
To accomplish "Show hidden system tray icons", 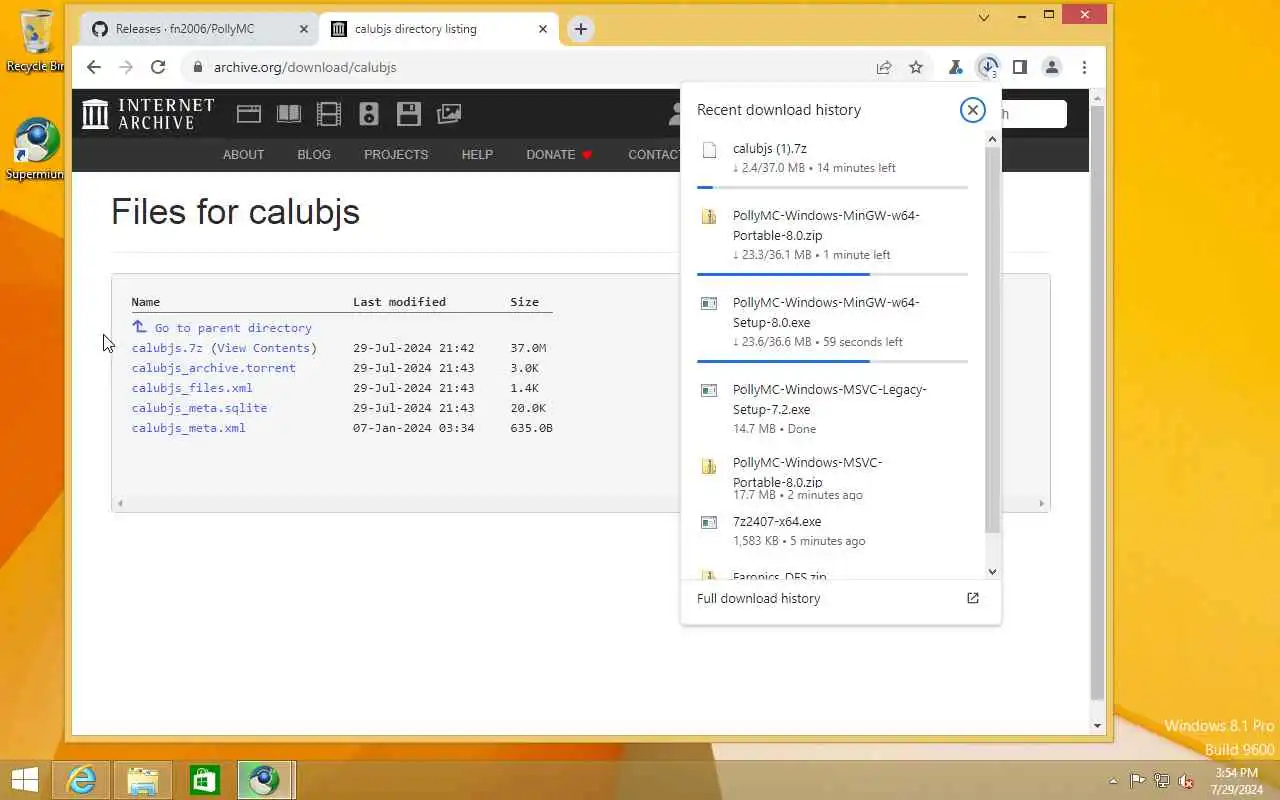I will click(x=1113, y=781).
